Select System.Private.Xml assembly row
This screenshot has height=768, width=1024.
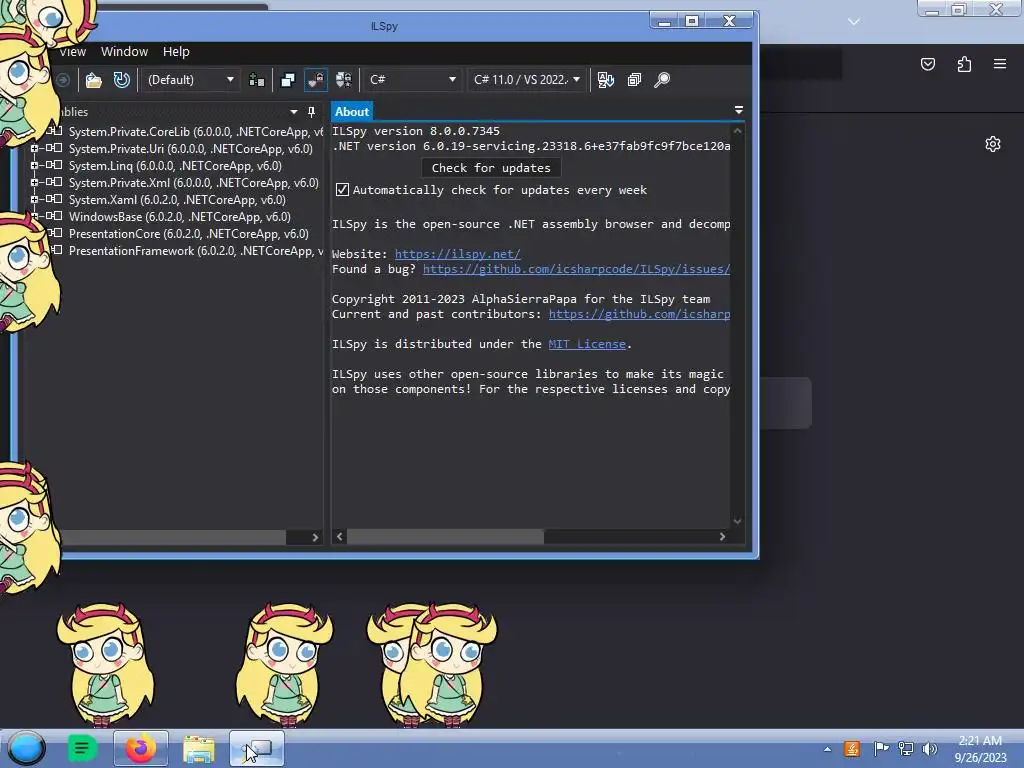pos(193,183)
